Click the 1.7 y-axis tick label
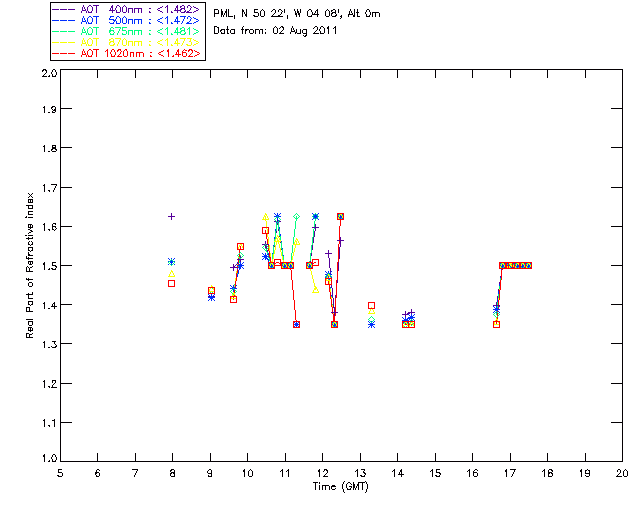This screenshot has width=640, height=512. point(49,188)
